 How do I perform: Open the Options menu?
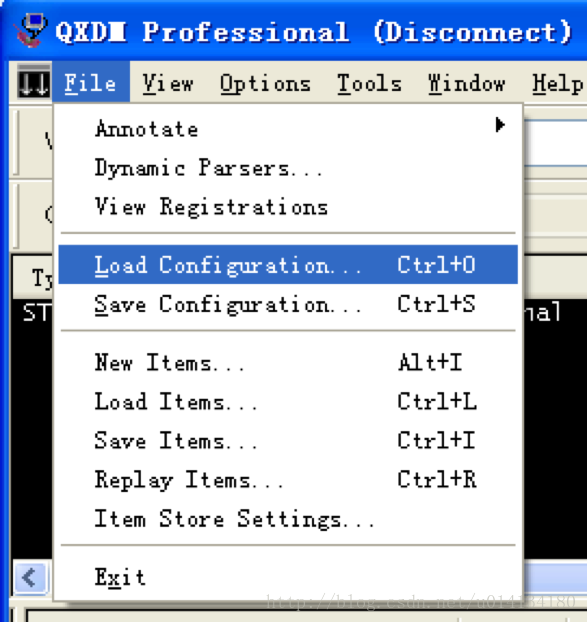[x=265, y=83]
